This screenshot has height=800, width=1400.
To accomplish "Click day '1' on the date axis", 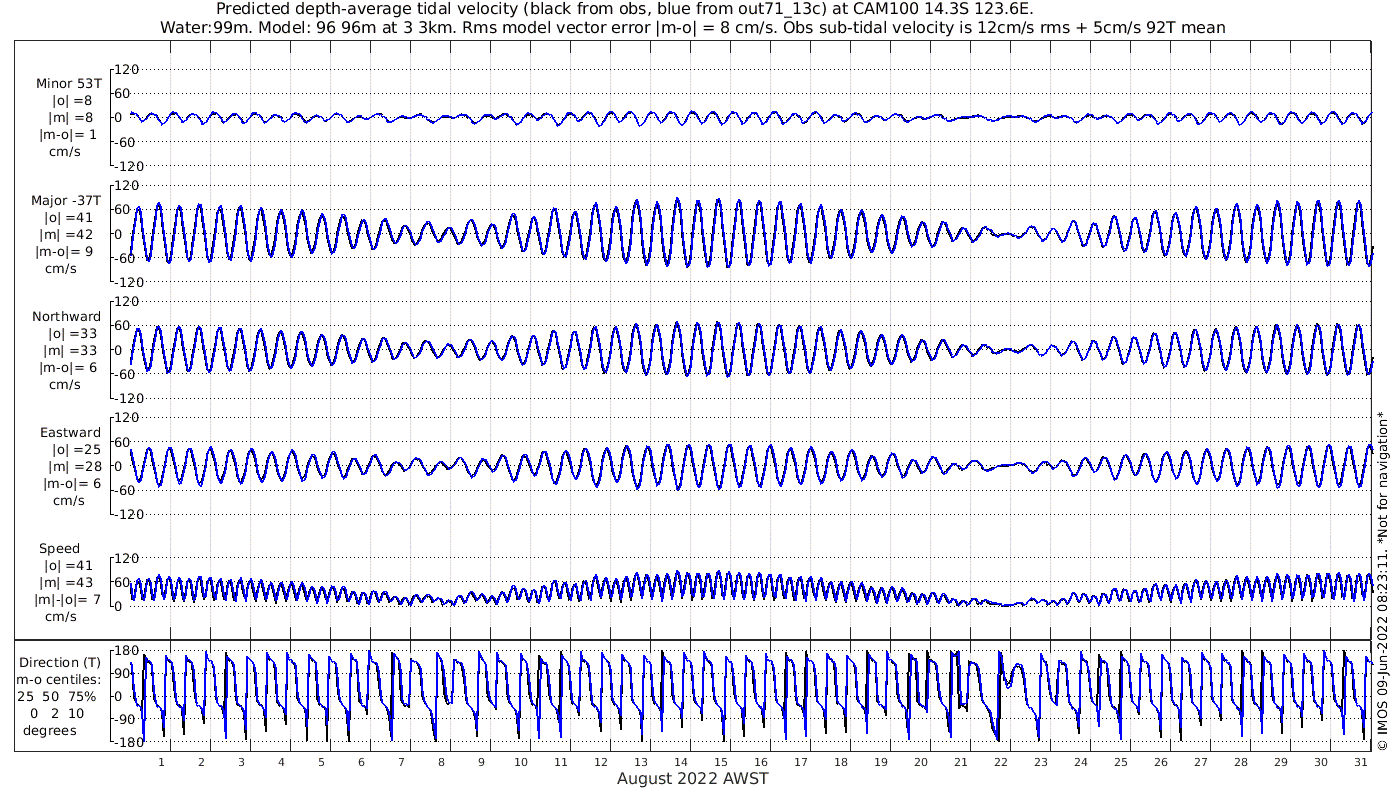I will click(161, 762).
